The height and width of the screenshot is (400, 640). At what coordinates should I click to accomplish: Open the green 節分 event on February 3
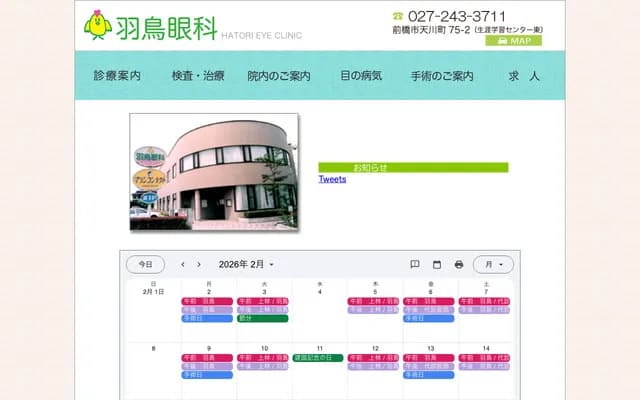263,318
